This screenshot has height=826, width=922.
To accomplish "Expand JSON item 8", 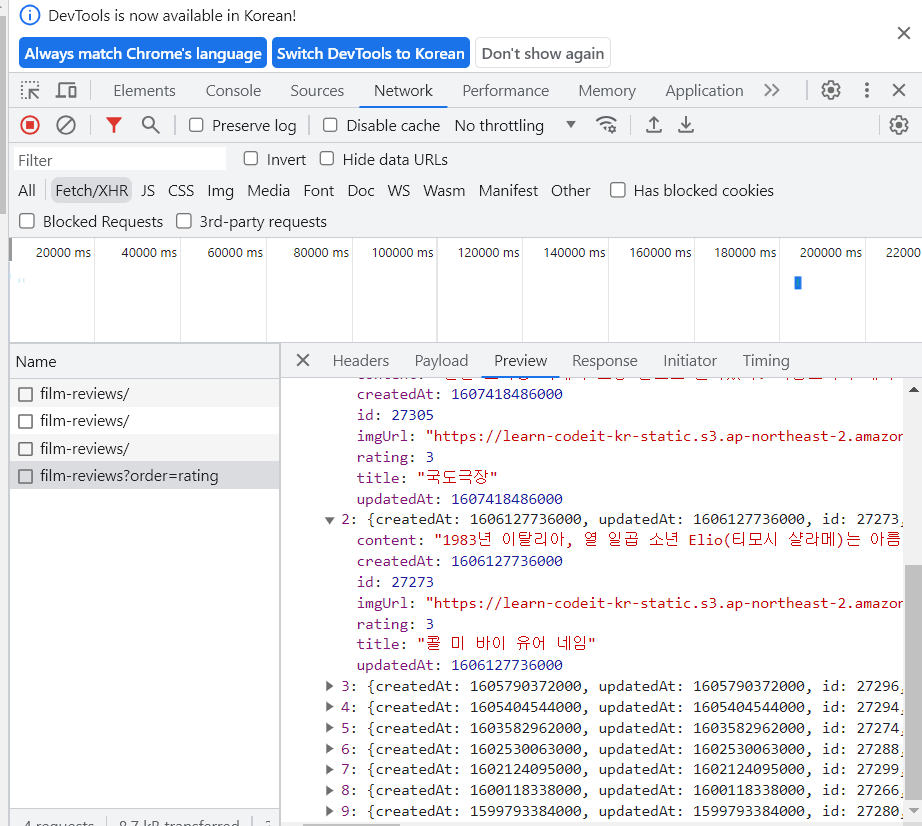I will [x=330, y=790].
